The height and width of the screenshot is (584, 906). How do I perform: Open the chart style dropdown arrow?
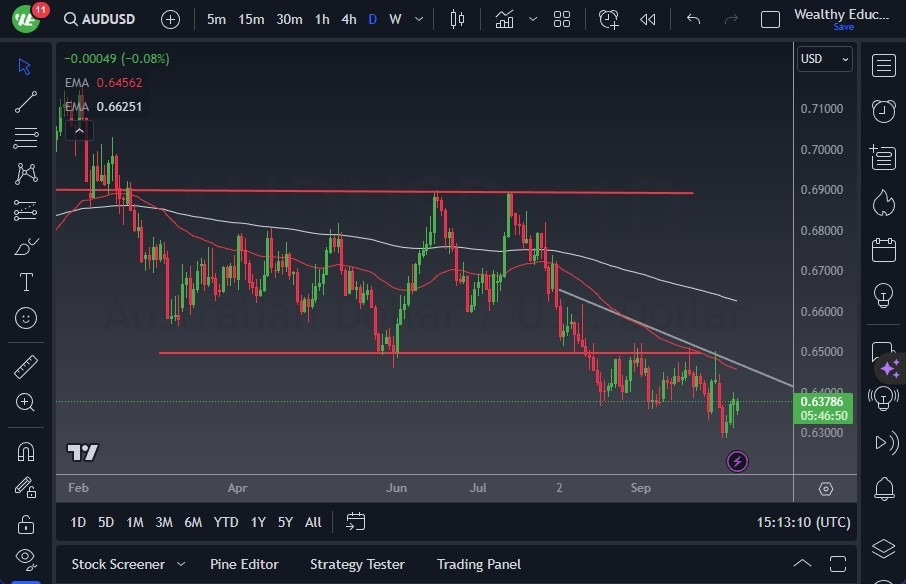point(533,18)
